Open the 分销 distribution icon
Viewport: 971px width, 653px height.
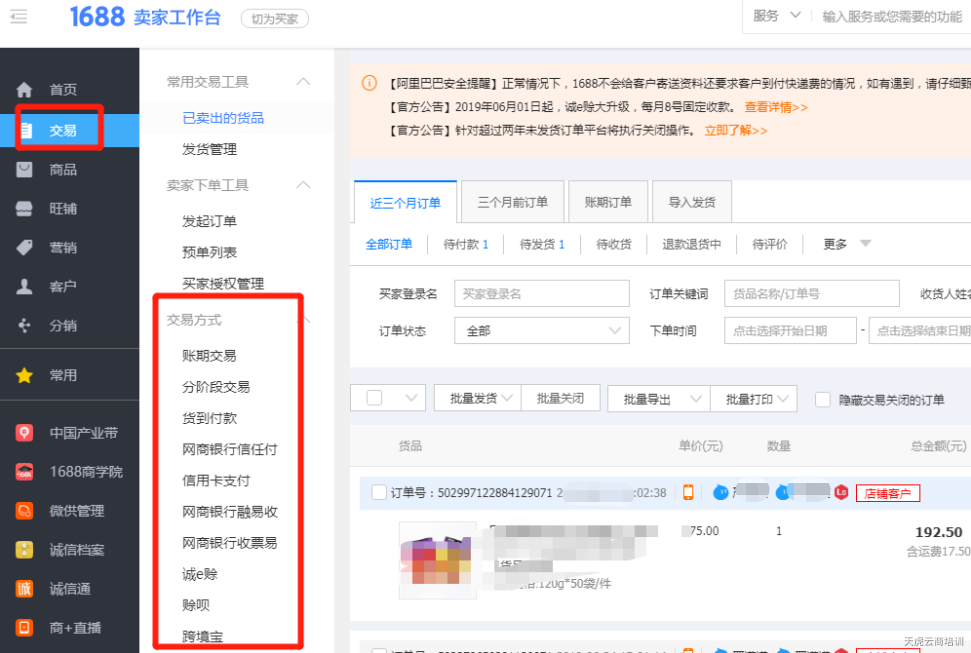(24, 325)
